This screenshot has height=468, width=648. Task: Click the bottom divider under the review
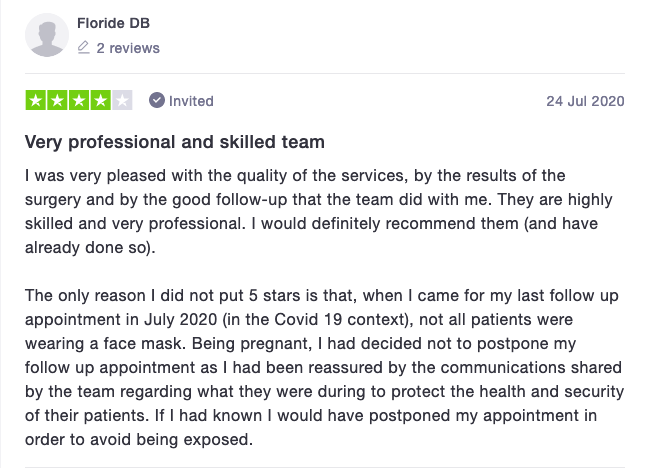(x=325, y=467)
